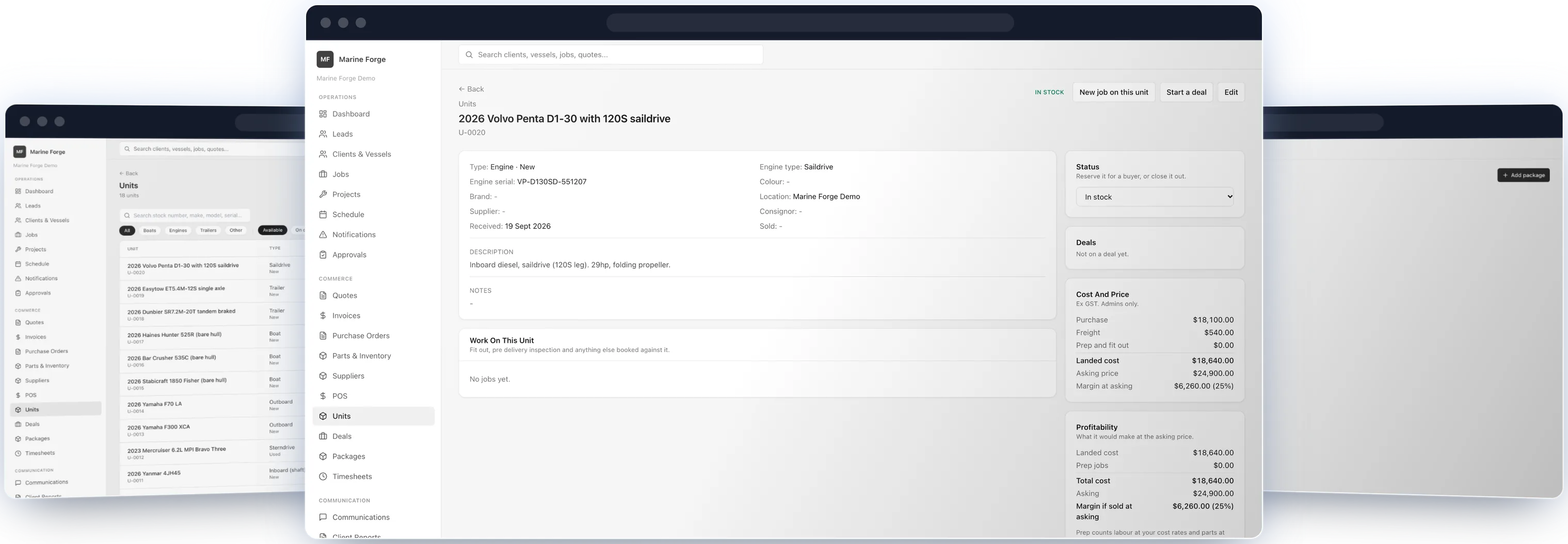This screenshot has height=544, width=1568.
Task: Open the Notifications warning icon in front sidebar
Action: (x=323, y=234)
